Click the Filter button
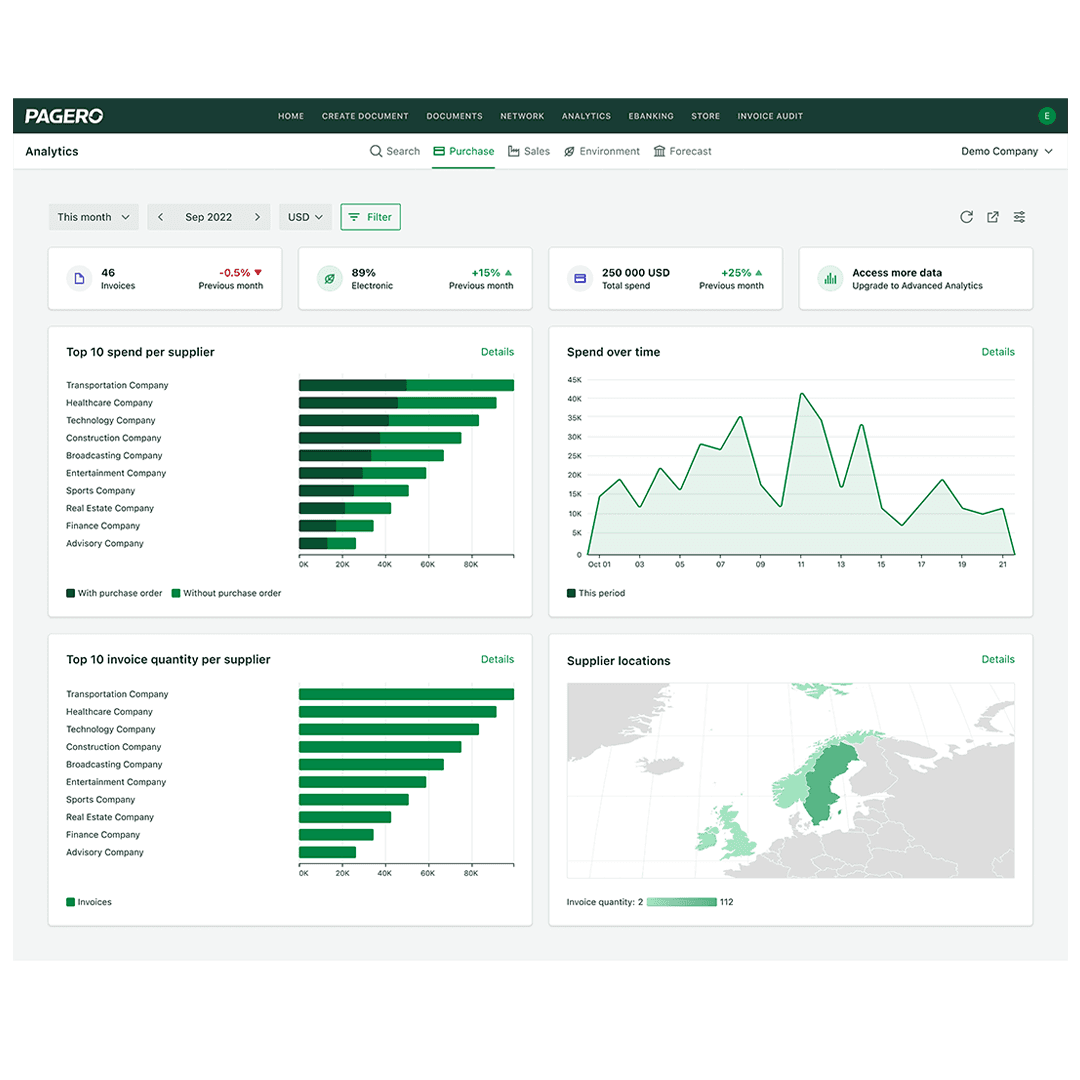1080x1080 pixels. point(371,217)
